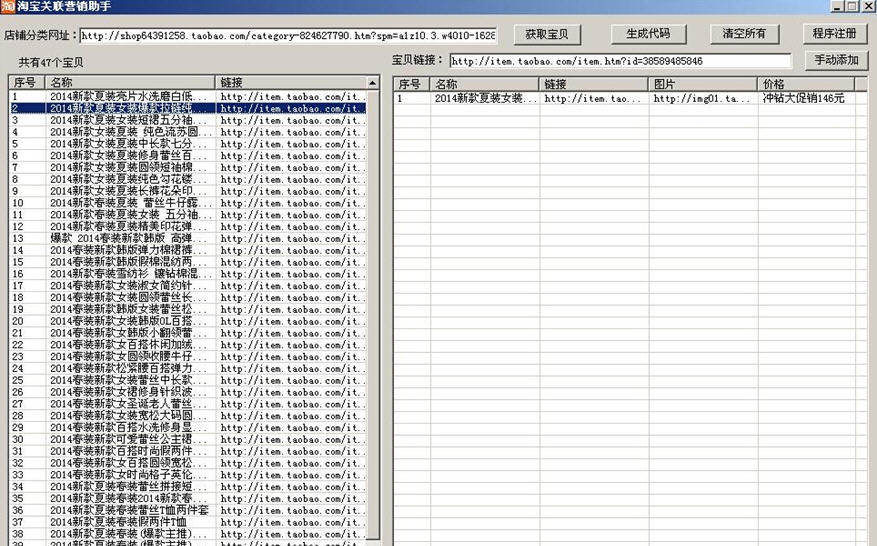
Task: Click the 手动添加 button
Action: 836,60
